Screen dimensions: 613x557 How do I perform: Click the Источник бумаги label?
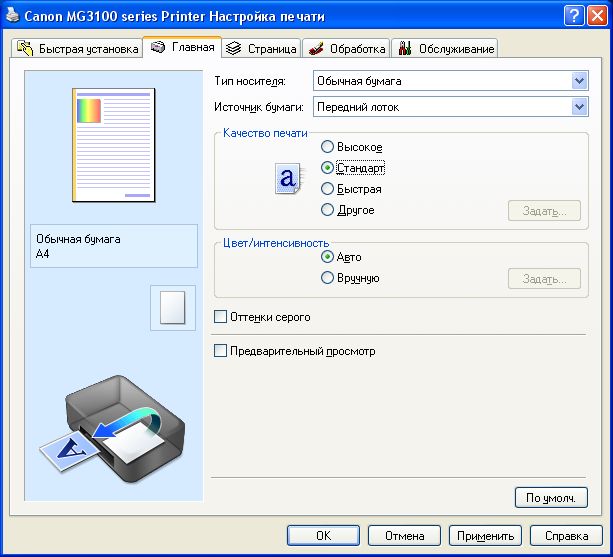tap(259, 107)
